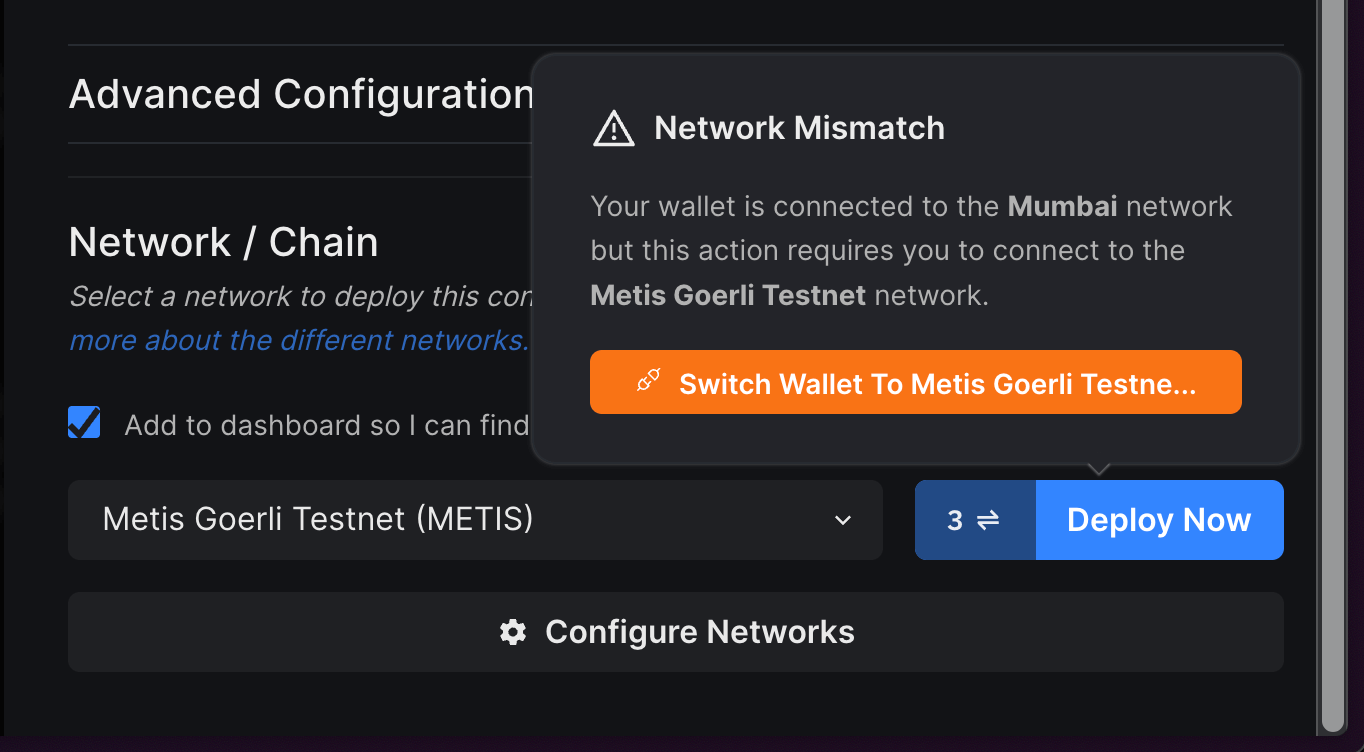Click the warning triangle icon beside Network Mismatch
The width and height of the screenshot is (1364, 752).
coord(613,128)
